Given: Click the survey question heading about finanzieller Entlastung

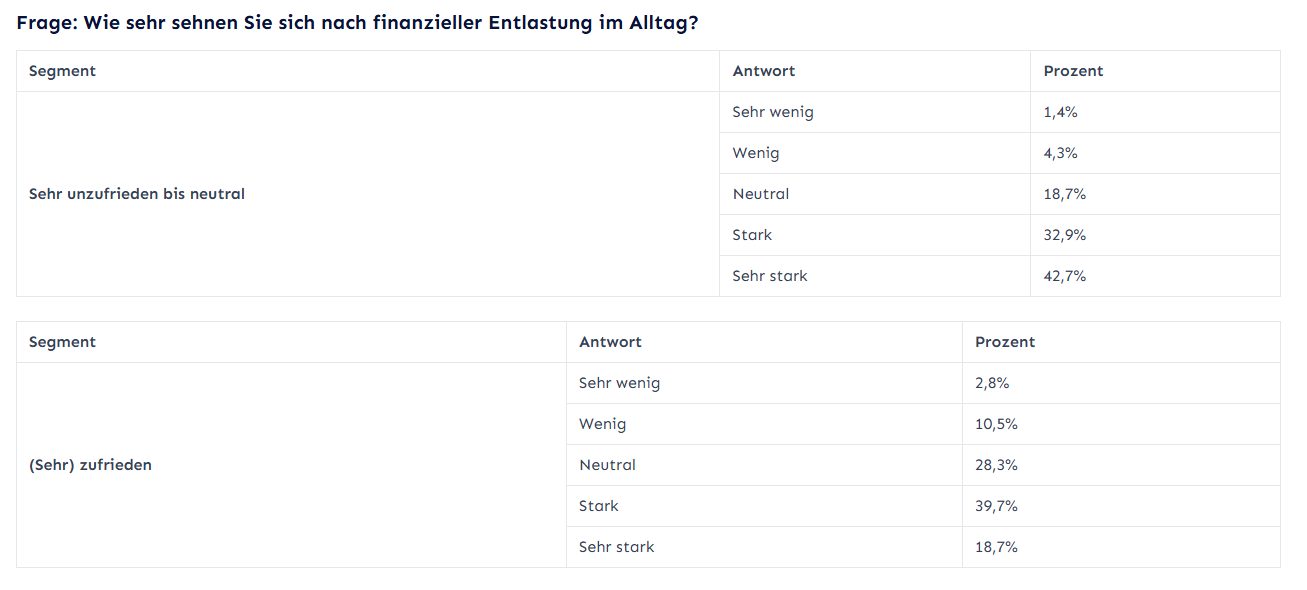Looking at the screenshot, I should (x=357, y=24).
